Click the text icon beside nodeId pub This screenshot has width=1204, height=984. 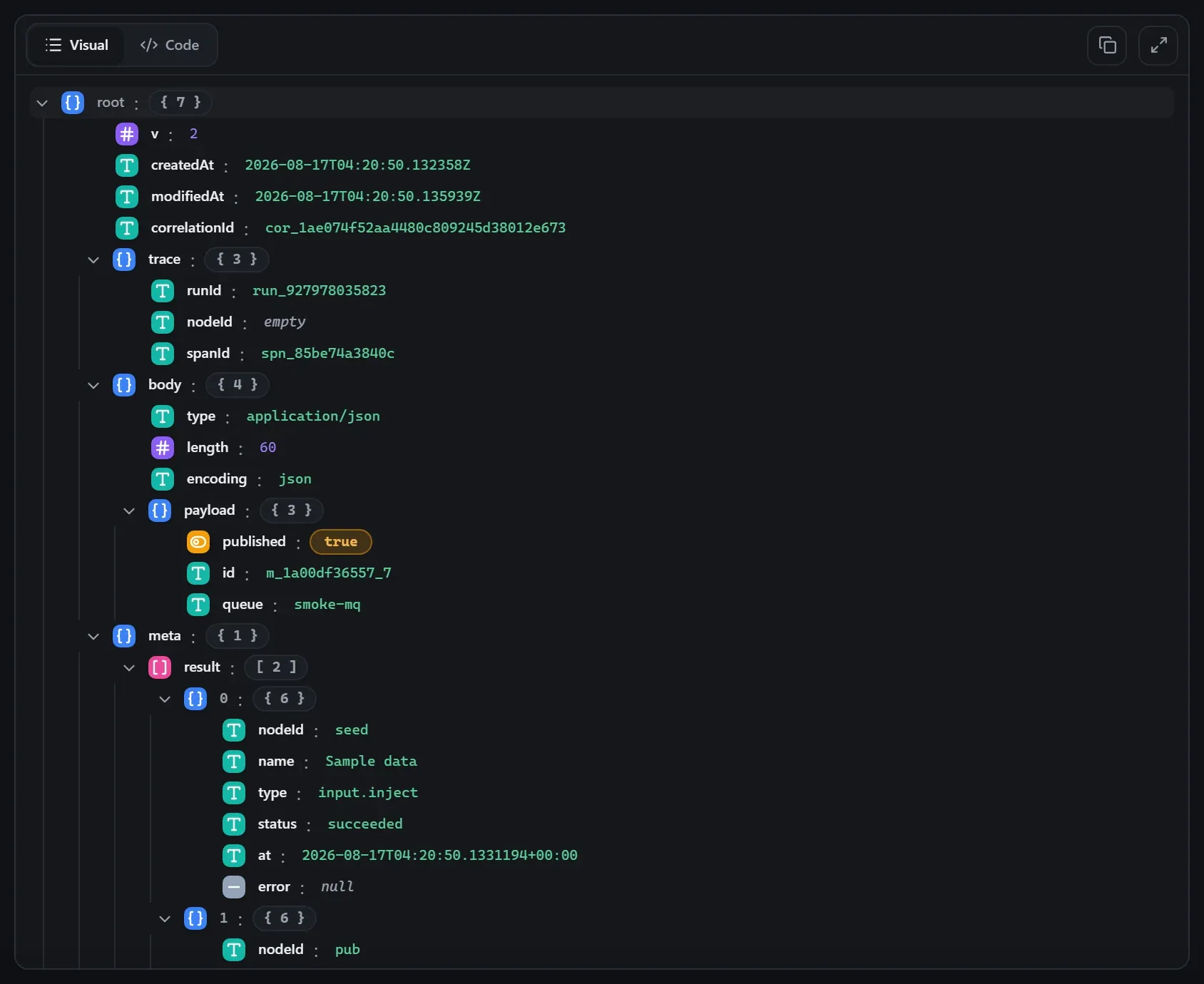click(x=234, y=950)
